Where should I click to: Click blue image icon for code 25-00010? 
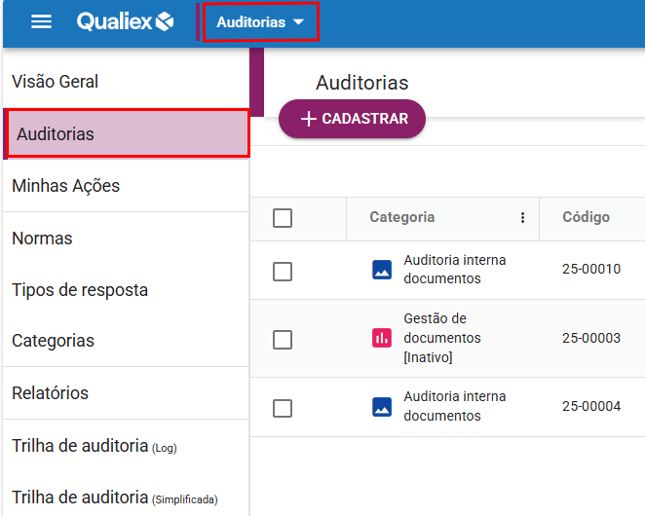coord(381,270)
